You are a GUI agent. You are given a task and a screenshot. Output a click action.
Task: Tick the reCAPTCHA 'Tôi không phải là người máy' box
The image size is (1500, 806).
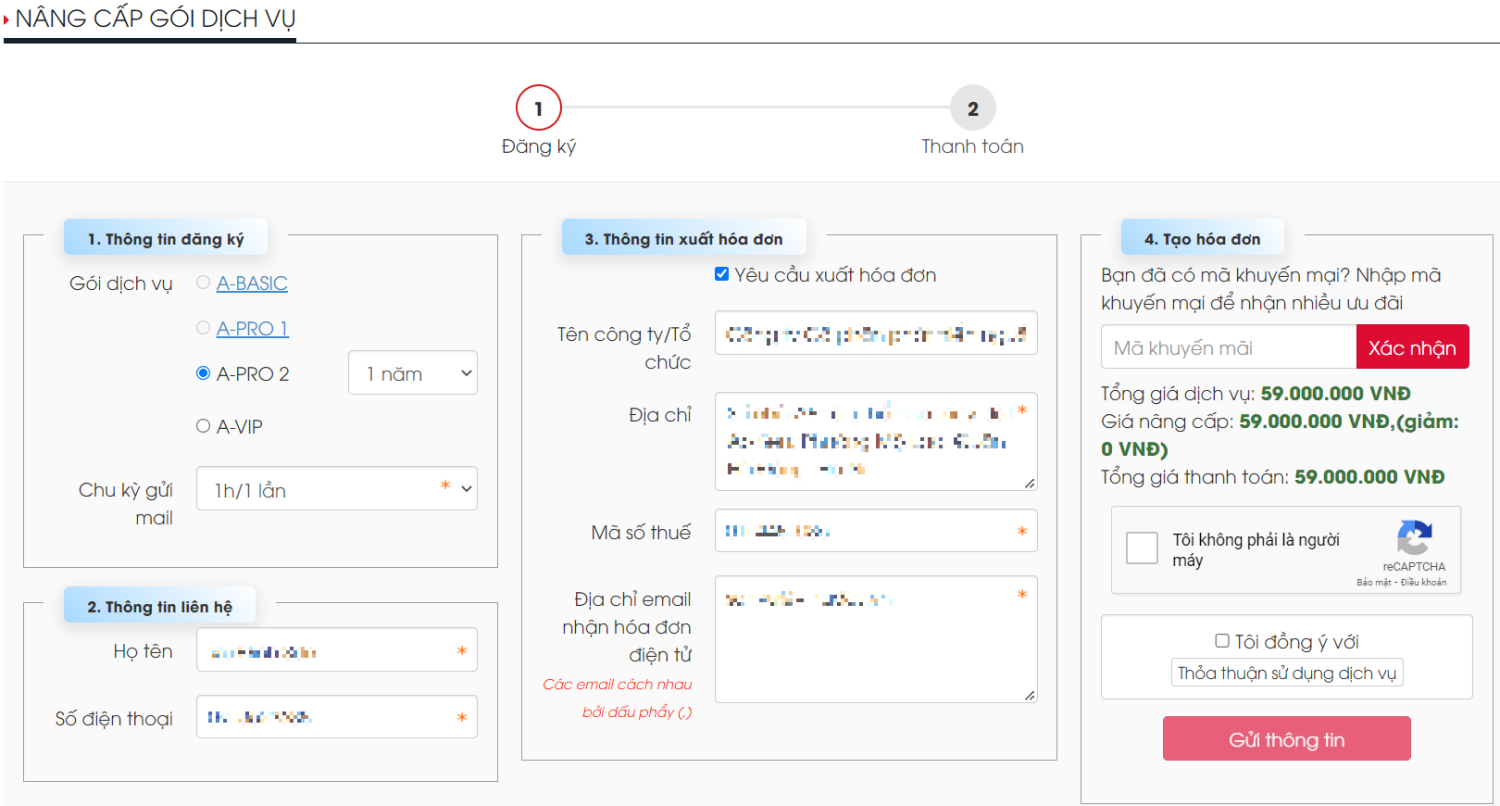[1142, 548]
